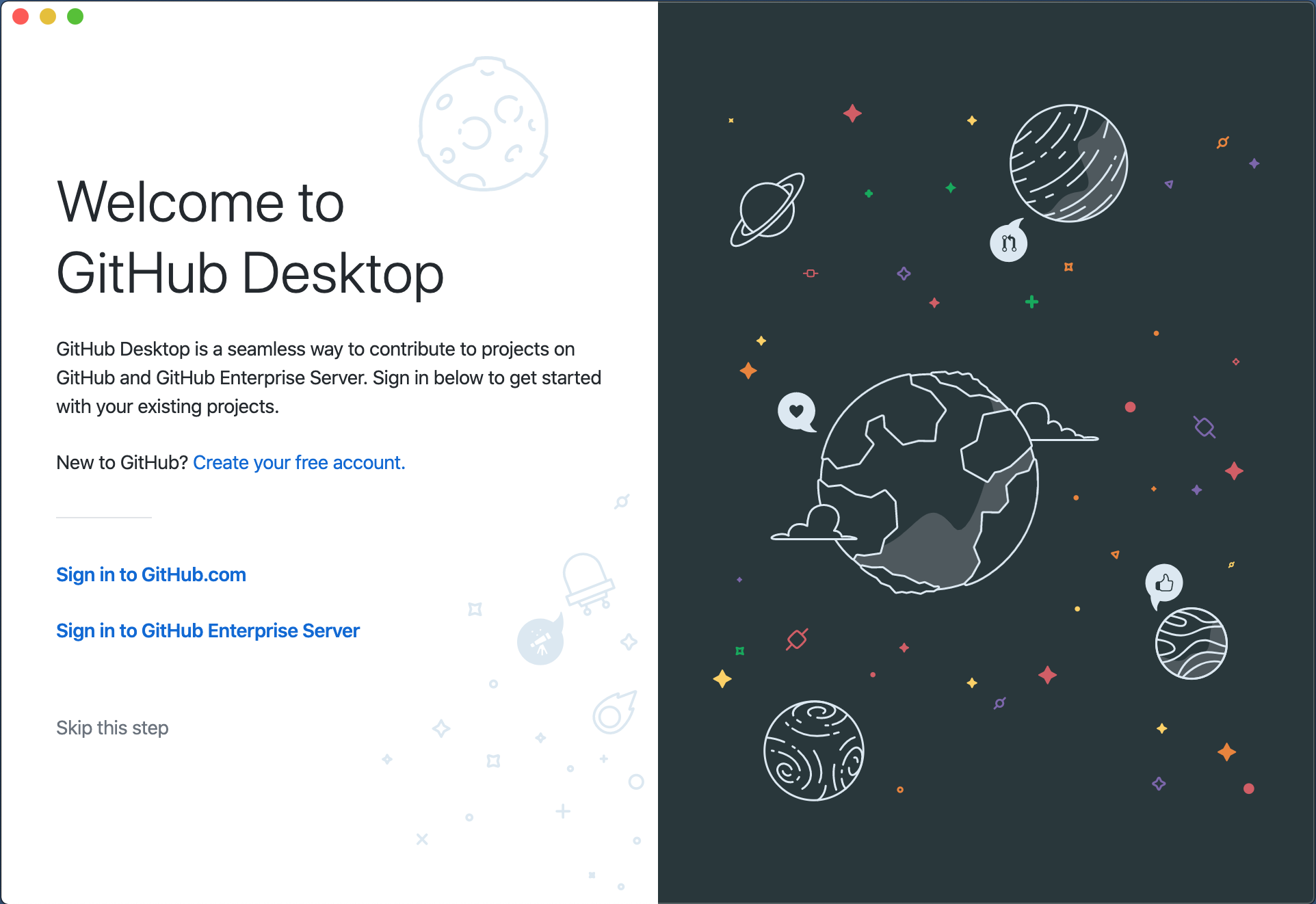
Task: Choose Sign in to GitHub Enterprise Server
Action: click(208, 631)
